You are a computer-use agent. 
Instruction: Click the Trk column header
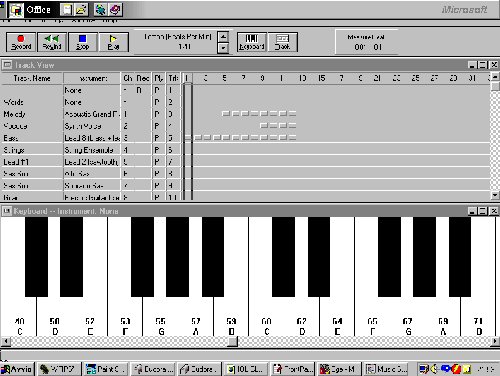click(173, 78)
